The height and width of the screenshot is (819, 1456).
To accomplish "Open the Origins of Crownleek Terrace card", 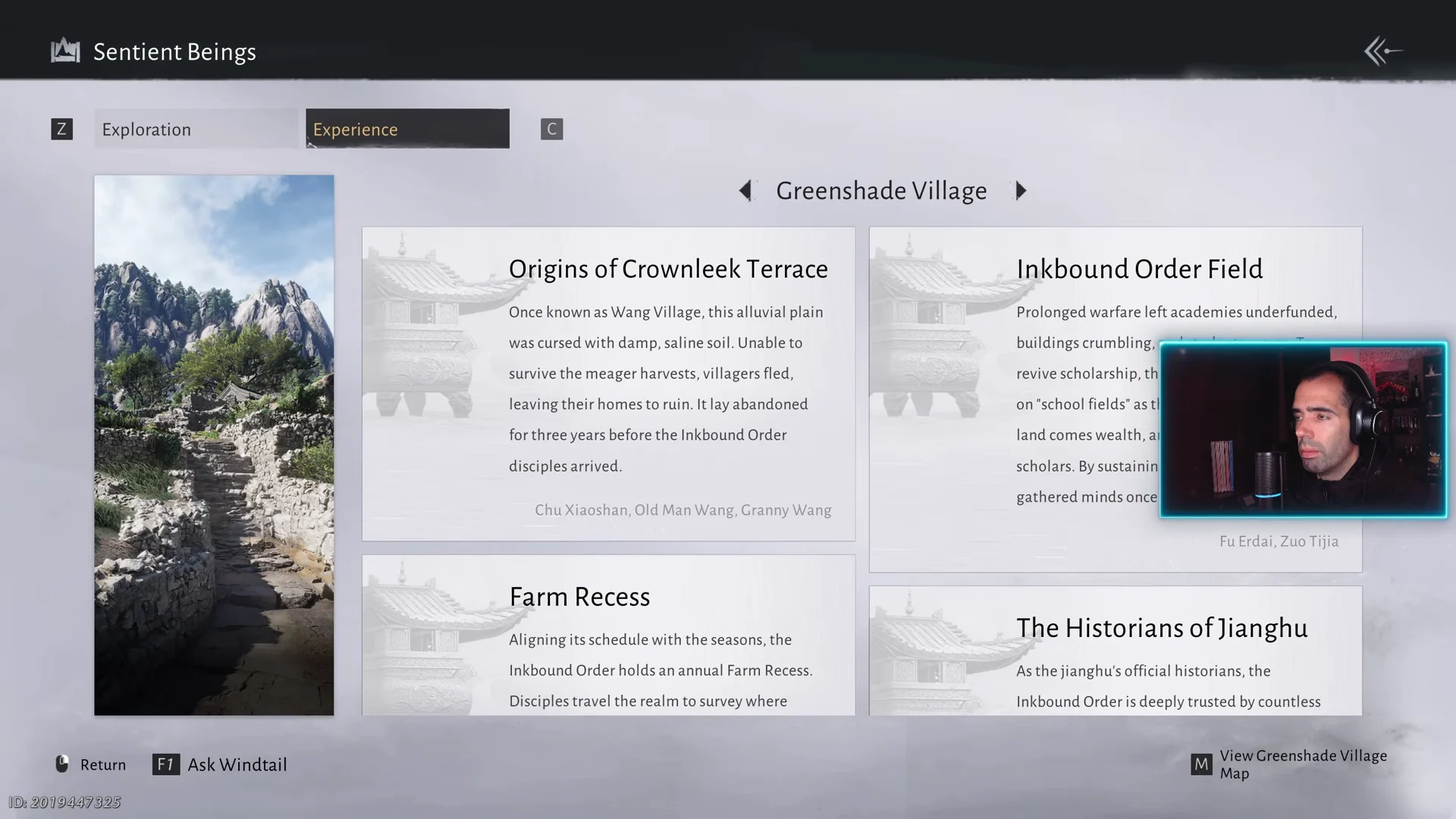I will [608, 384].
